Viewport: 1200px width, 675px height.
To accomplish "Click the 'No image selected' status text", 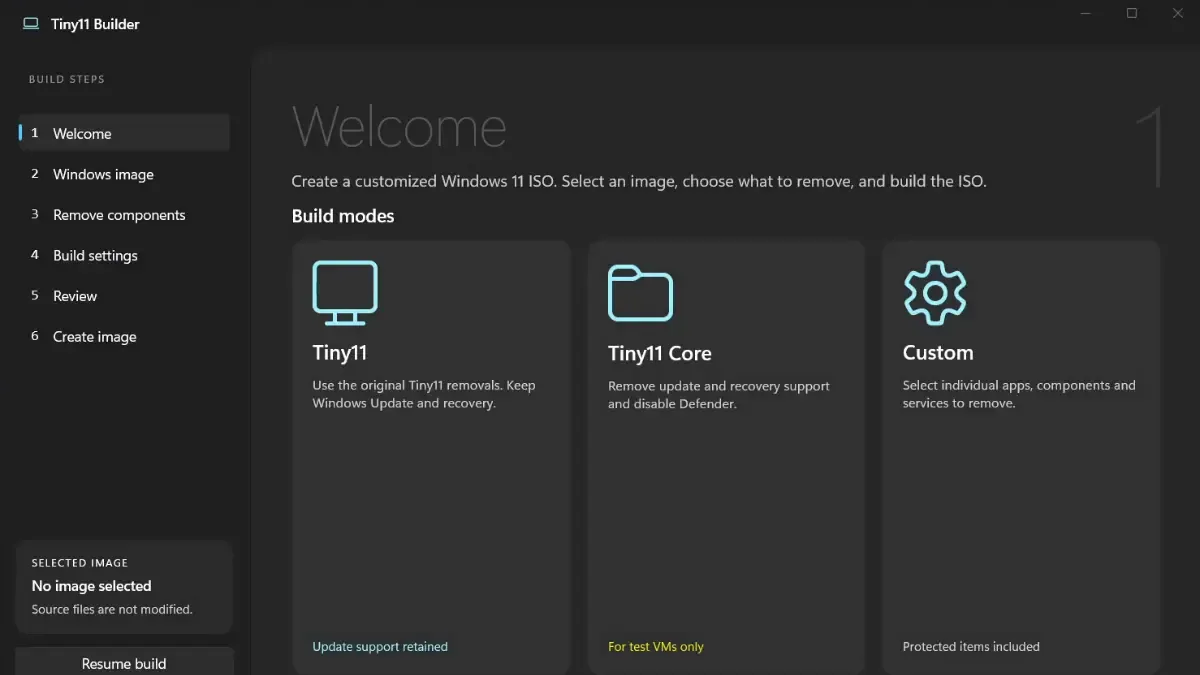I will 91,586.
